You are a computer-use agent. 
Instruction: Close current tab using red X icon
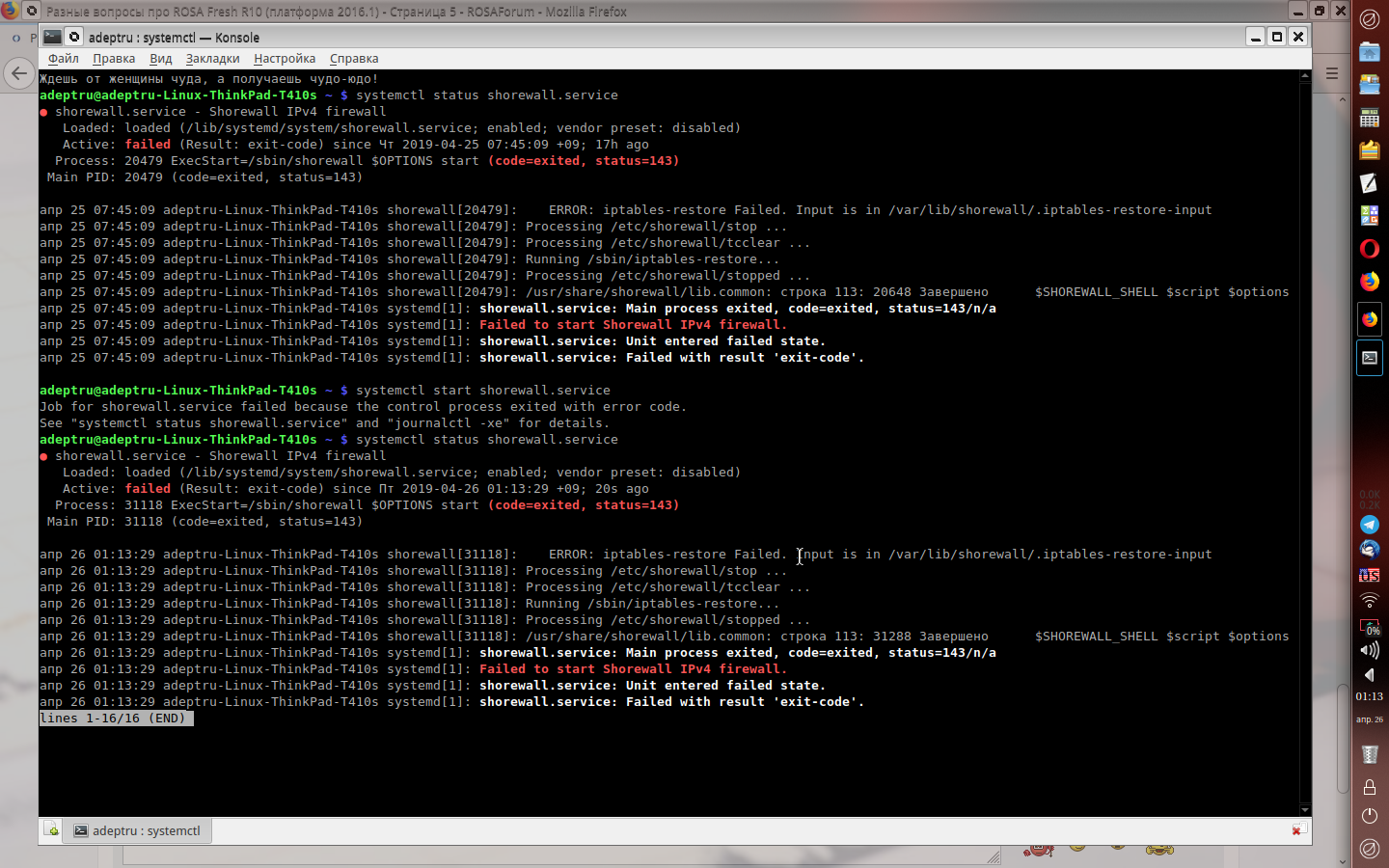[1298, 829]
